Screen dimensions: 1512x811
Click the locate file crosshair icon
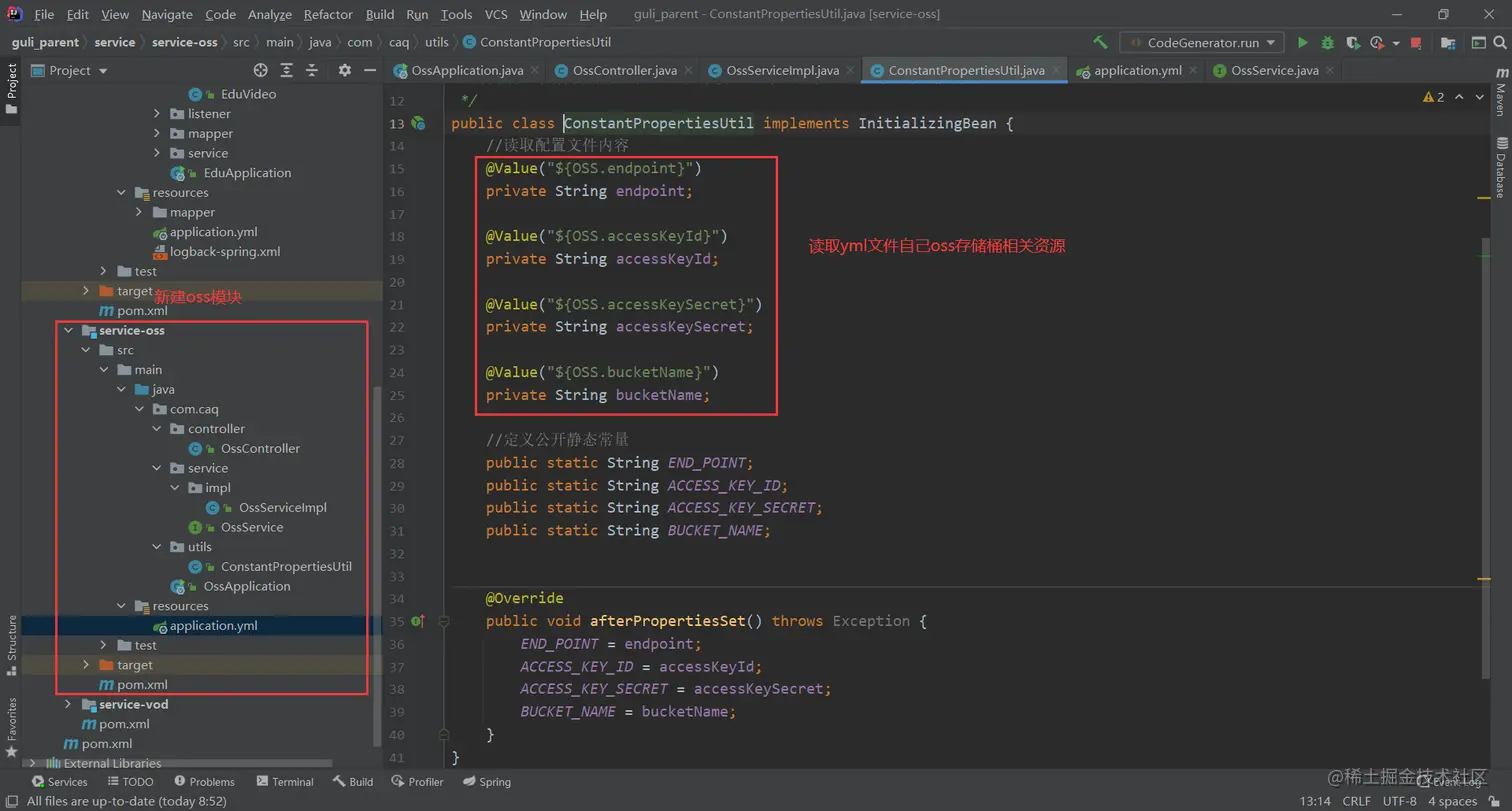pos(261,70)
